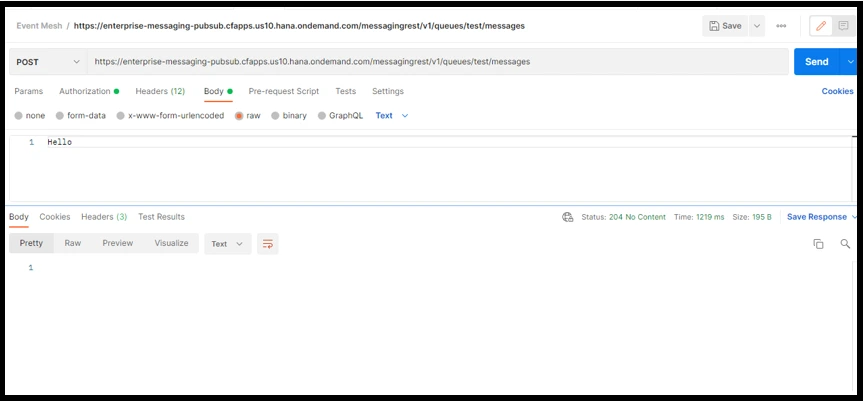Click the pencil edit icon
The image size is (863, 401).
[822, 25]
